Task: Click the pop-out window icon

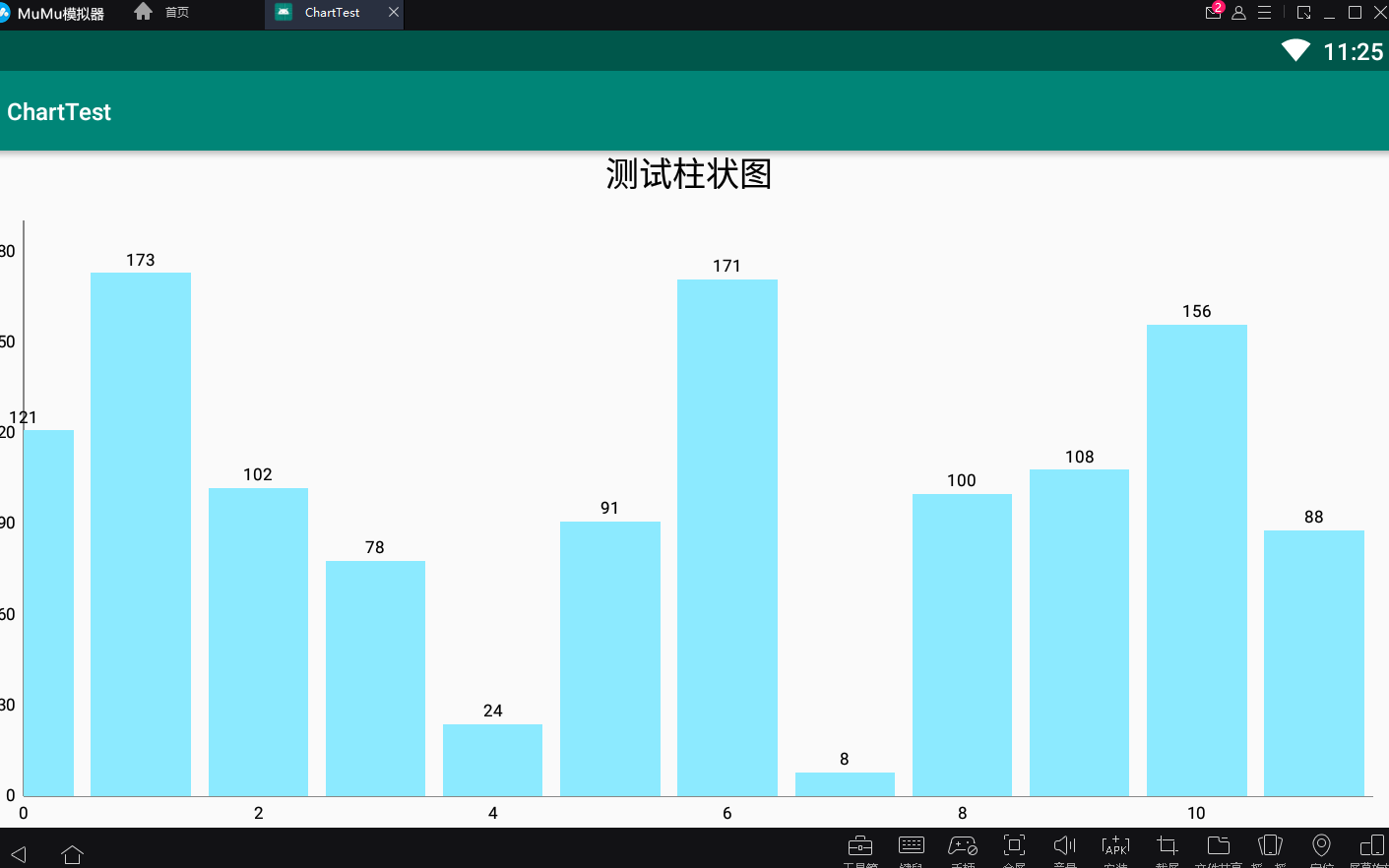Action: point(1303,13)
